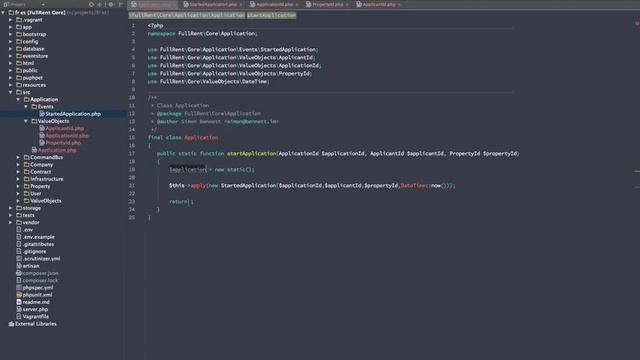Select the Vagrantfile entry

tap(36, 317)
